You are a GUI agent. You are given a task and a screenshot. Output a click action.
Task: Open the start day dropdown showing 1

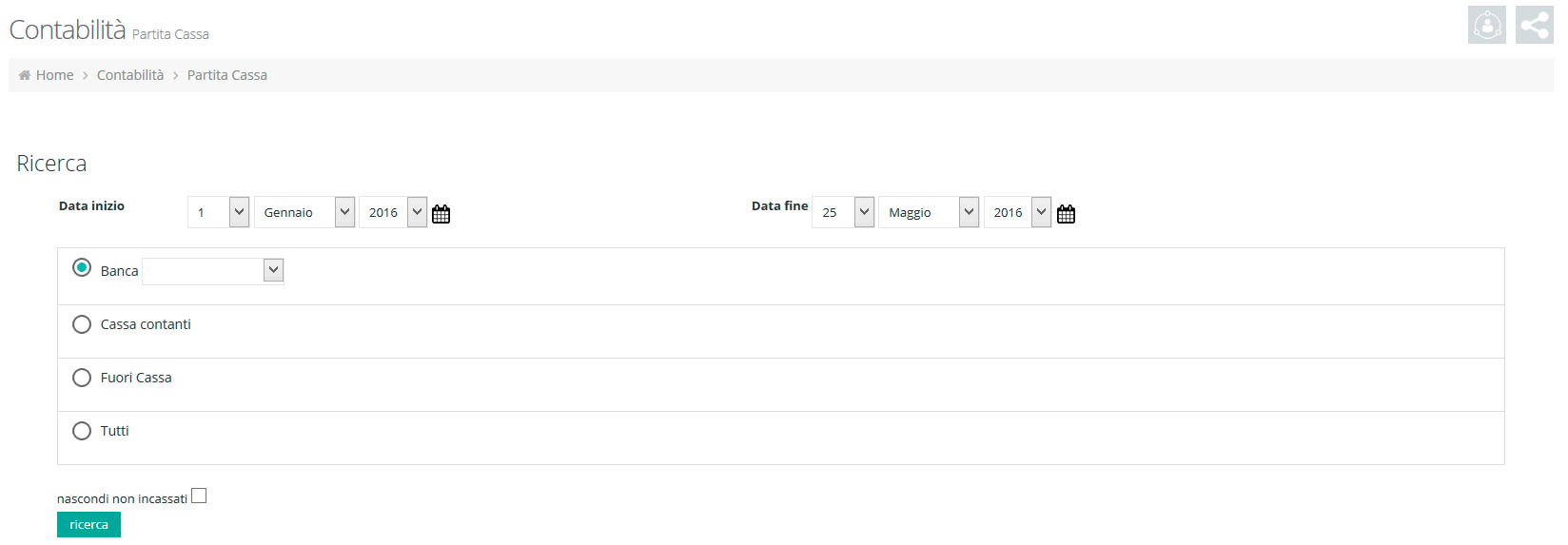(x=219, y=212)
